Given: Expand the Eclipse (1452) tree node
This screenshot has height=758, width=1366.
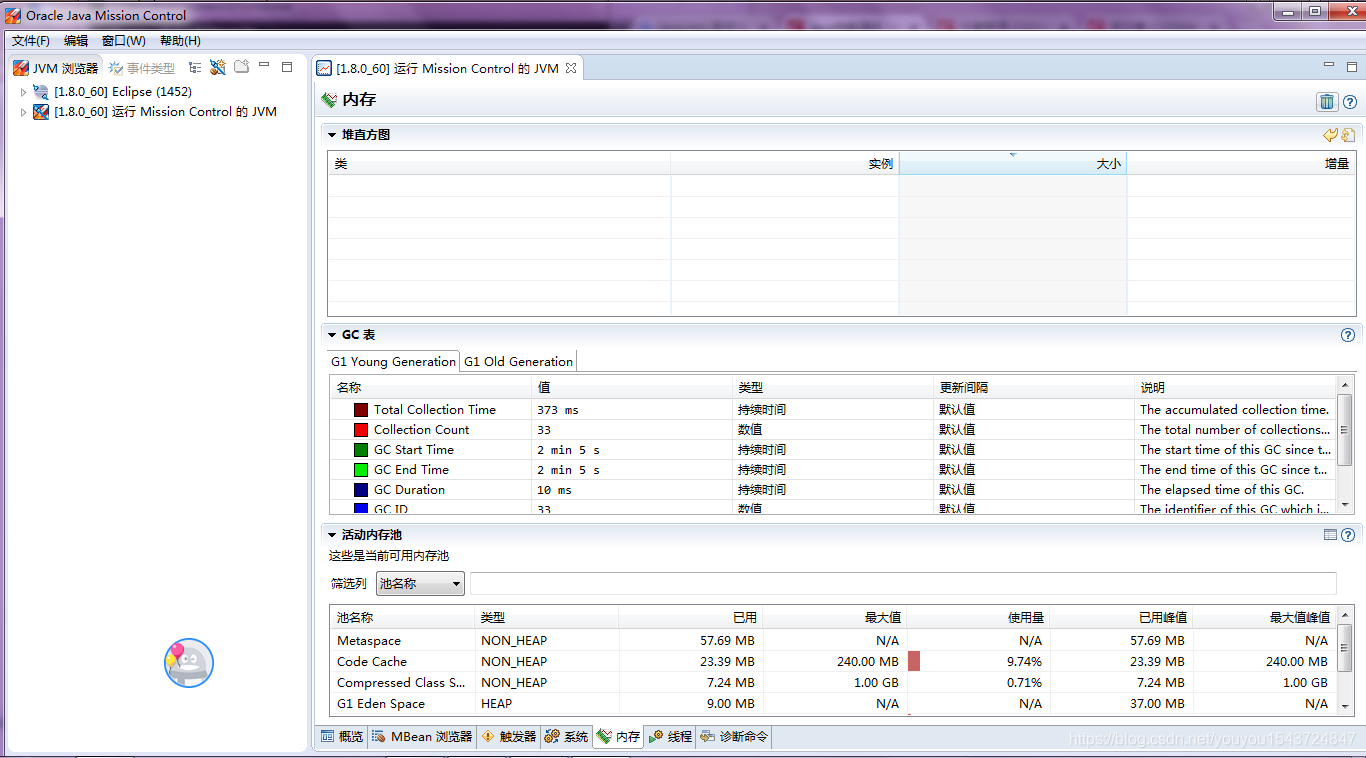Looking at the screenshot, I should coord(24,92).
